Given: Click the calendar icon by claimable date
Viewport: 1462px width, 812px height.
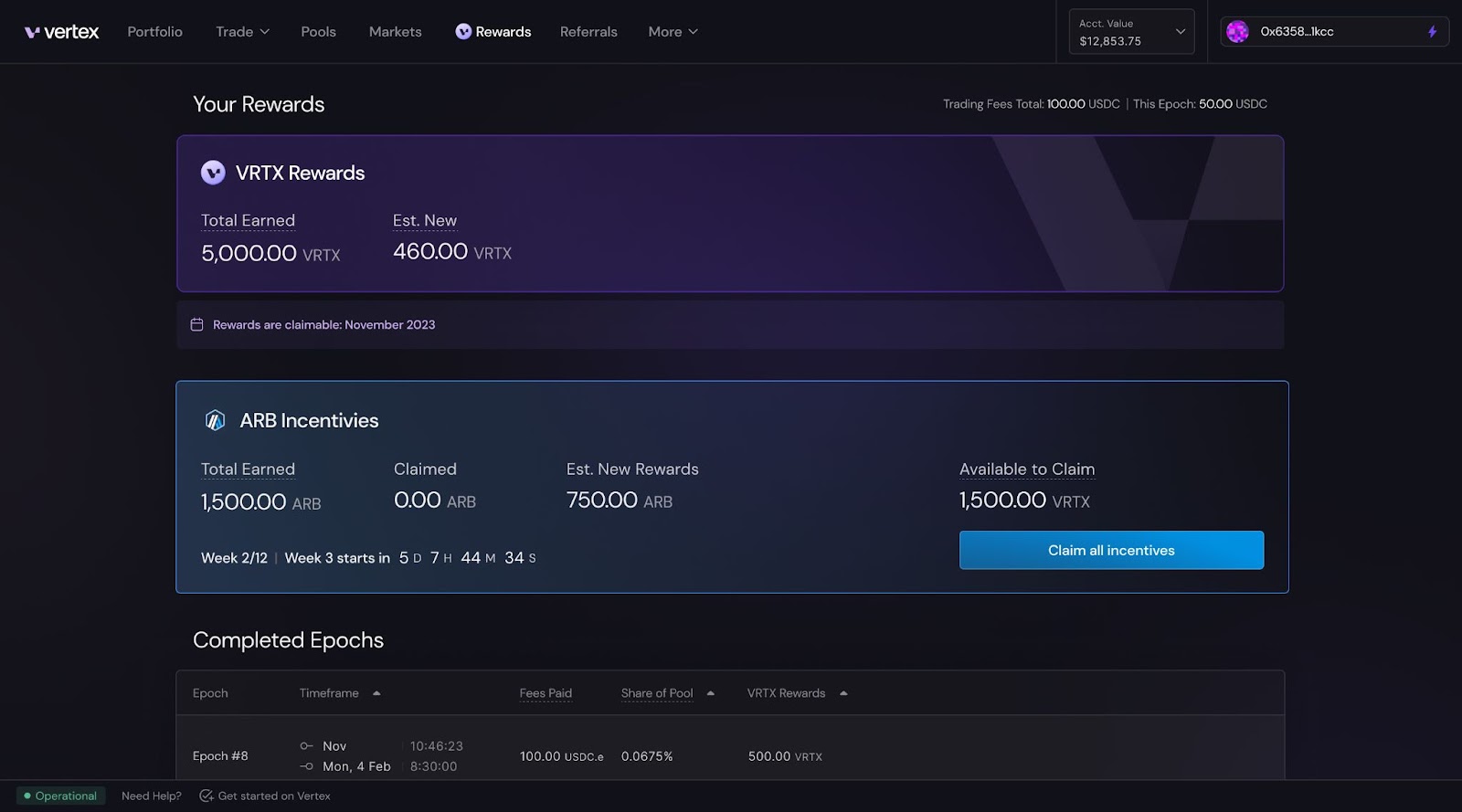Looking at the screenshot, I should (x=196, y=324).
